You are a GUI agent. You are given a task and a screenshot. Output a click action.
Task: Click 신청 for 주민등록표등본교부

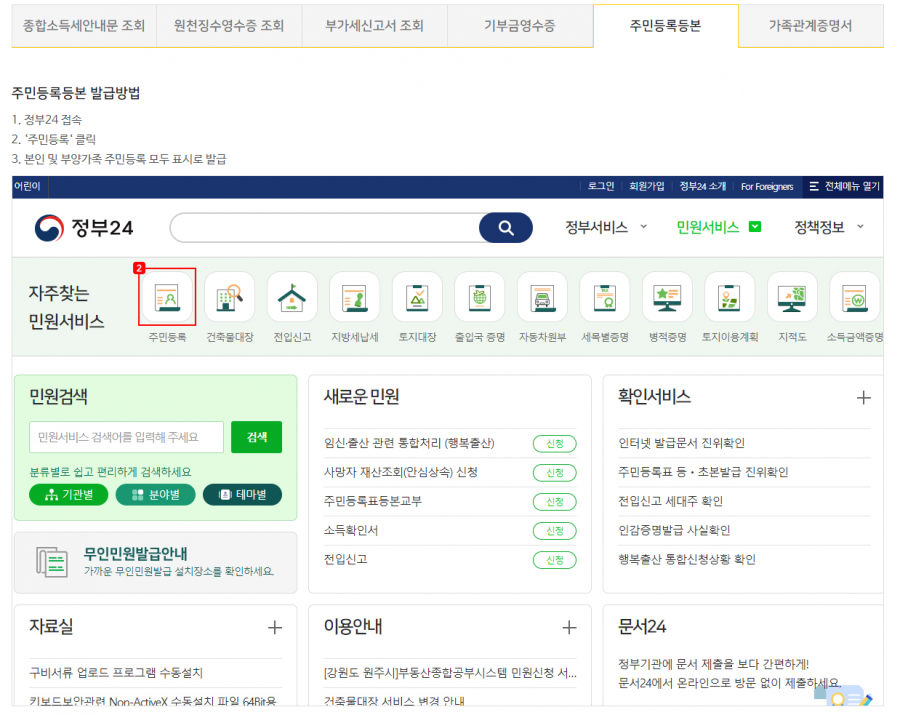tap(554, 502)
